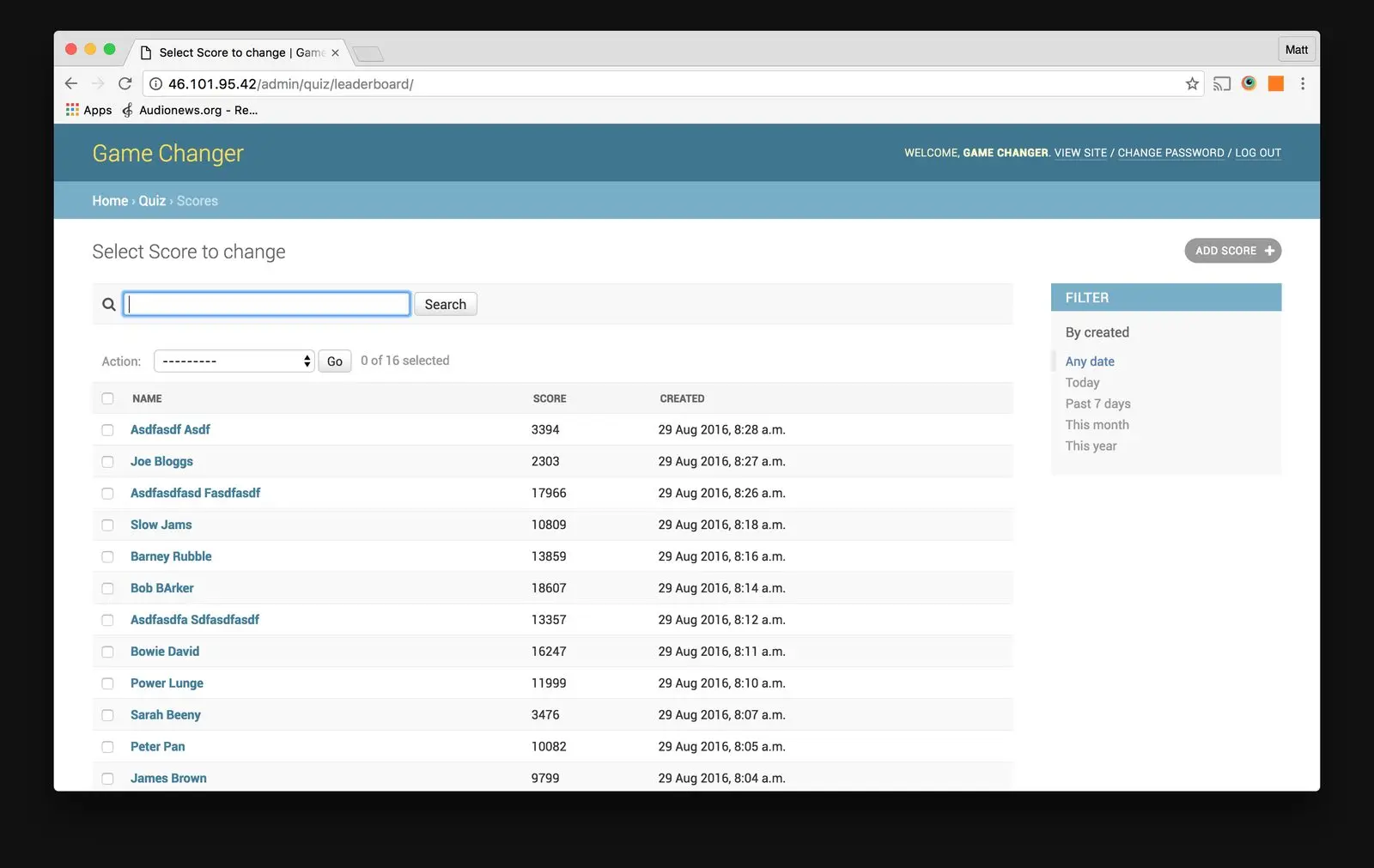Open the Chrome three-dot menu

(x=1303, y=83)
